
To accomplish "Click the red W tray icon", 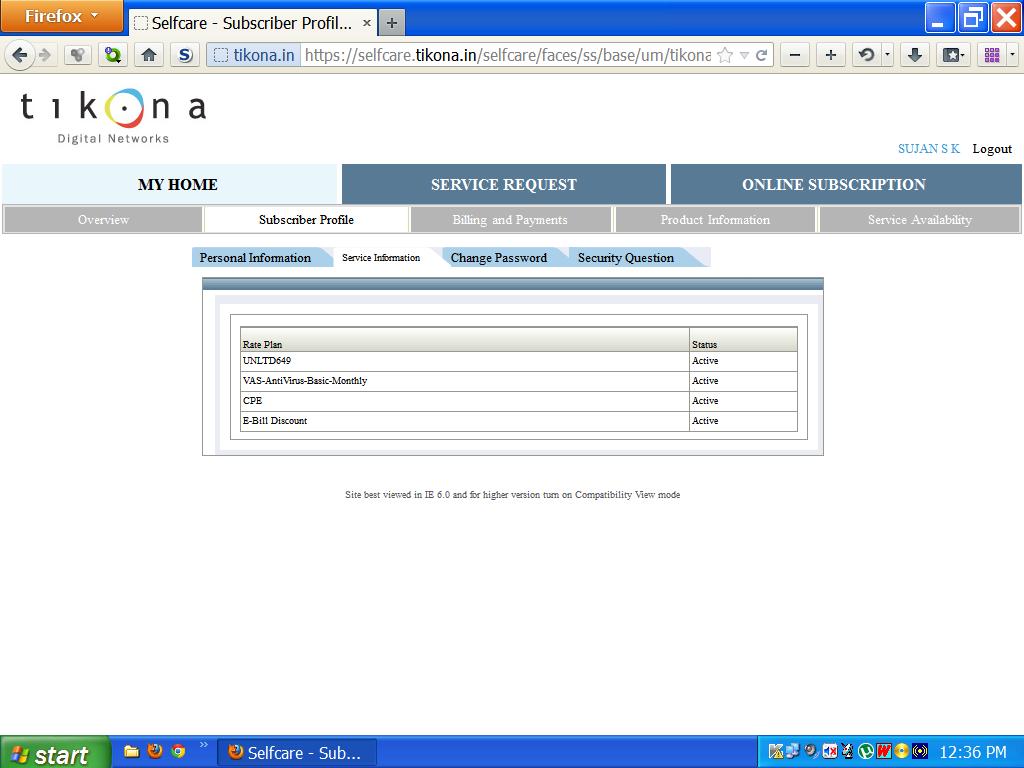I will 884,752.
